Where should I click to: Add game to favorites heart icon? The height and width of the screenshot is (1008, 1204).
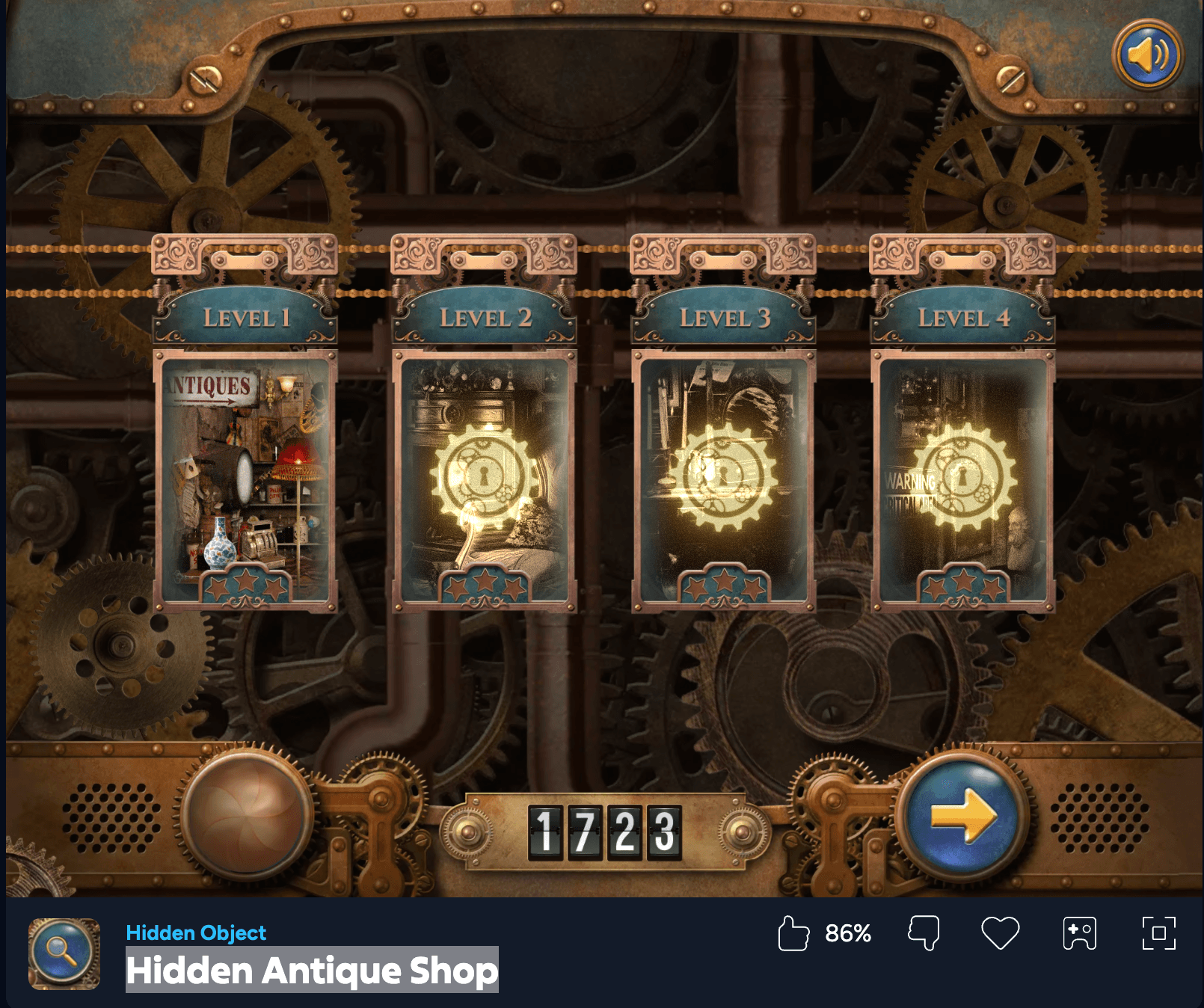tap(1001, 933)
